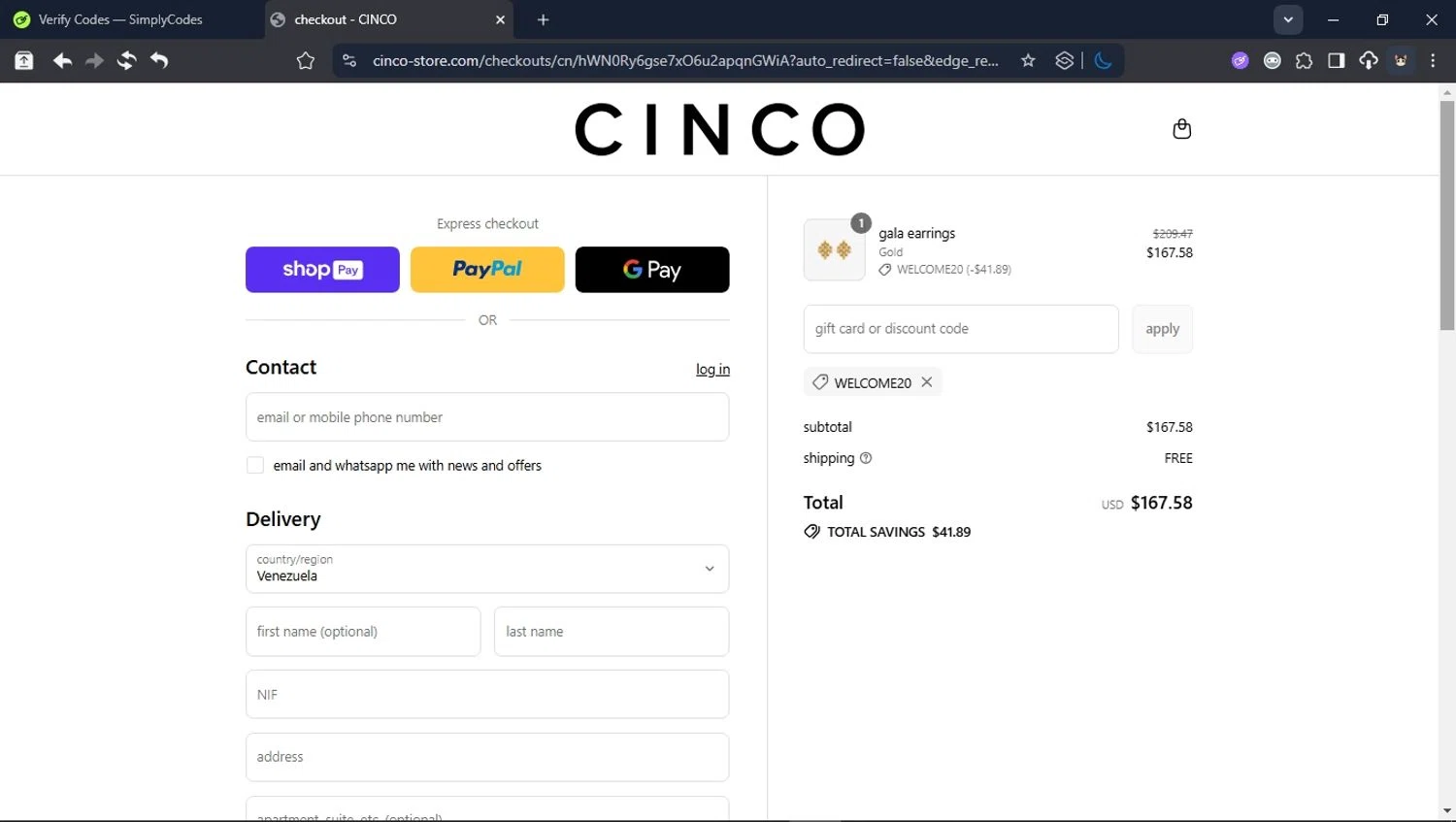Click the browser back arrow

tap(62, 61)
